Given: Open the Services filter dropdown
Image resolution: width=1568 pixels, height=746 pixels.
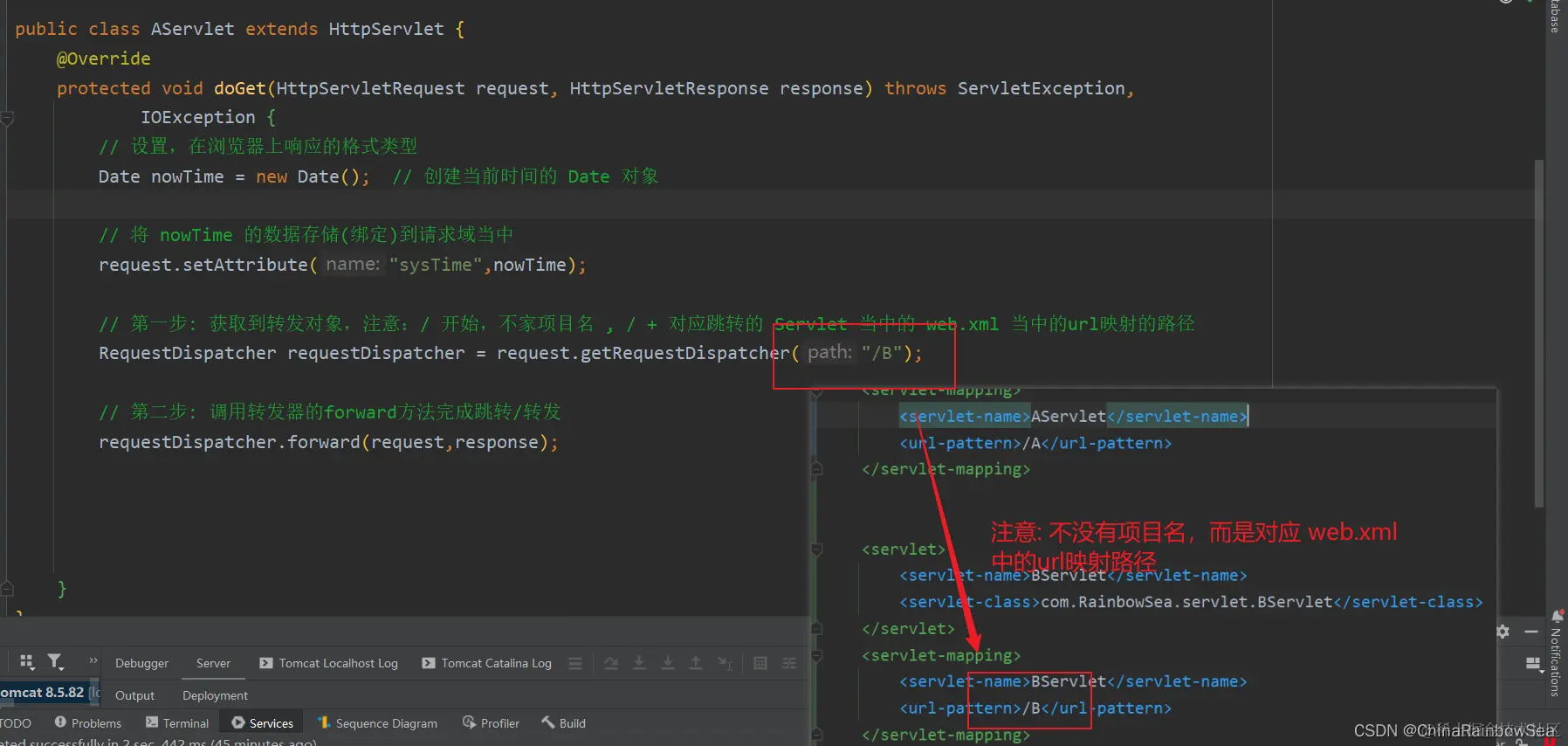Looking at the screenshot, I should 56,662.
